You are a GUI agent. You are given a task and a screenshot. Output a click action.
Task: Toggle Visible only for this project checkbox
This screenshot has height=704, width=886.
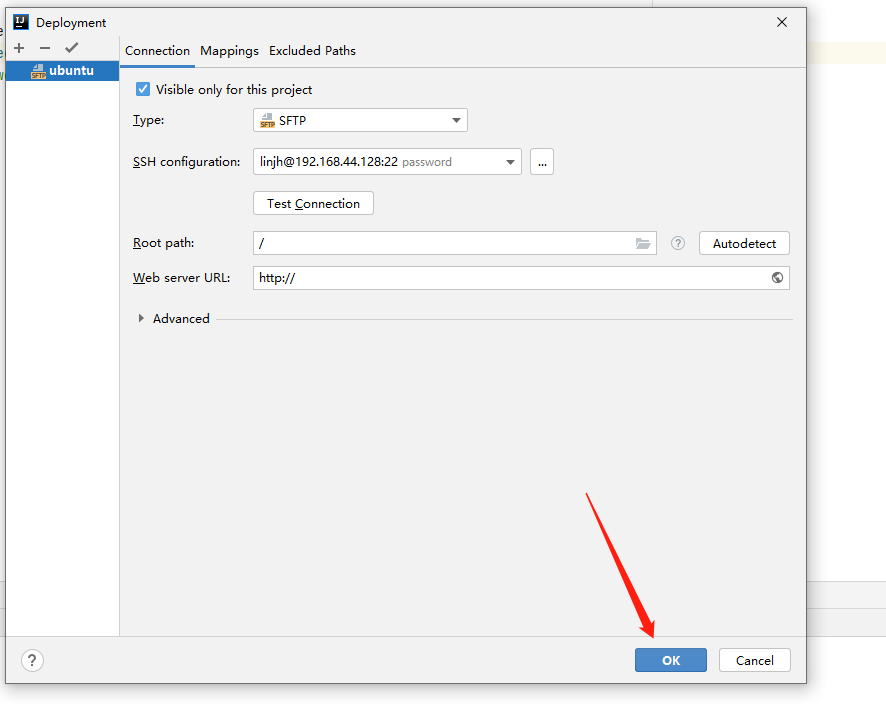coord(143,89)
